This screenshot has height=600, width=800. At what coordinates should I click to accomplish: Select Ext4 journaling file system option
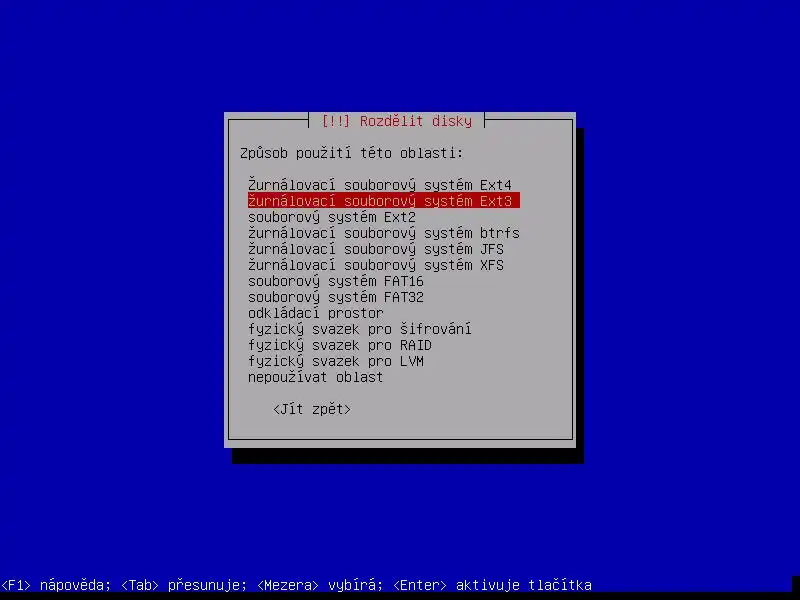pos(380,185)
